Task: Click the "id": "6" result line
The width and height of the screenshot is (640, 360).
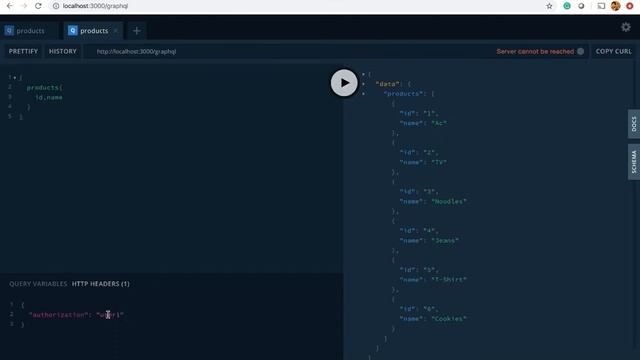Action: 419,309
